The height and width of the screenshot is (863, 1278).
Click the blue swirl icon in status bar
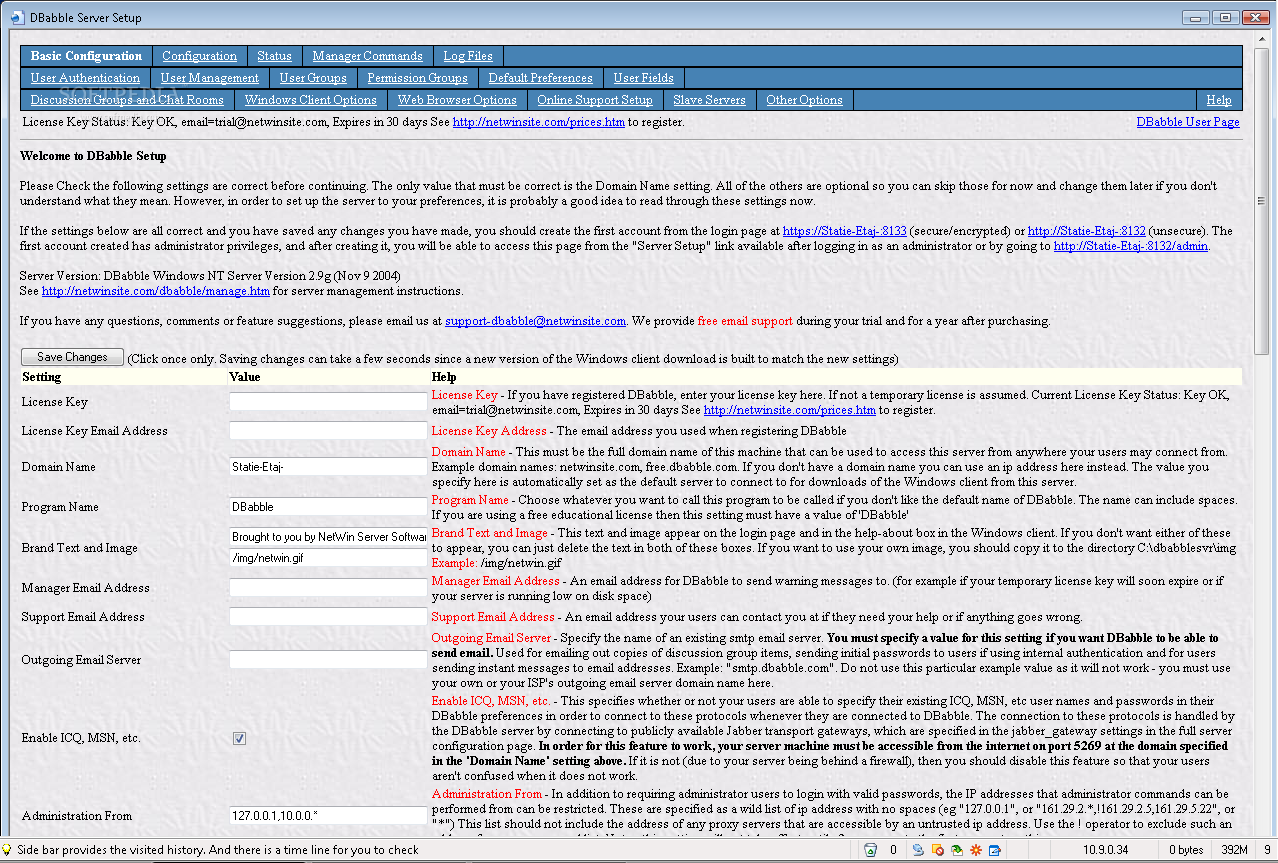918,850
